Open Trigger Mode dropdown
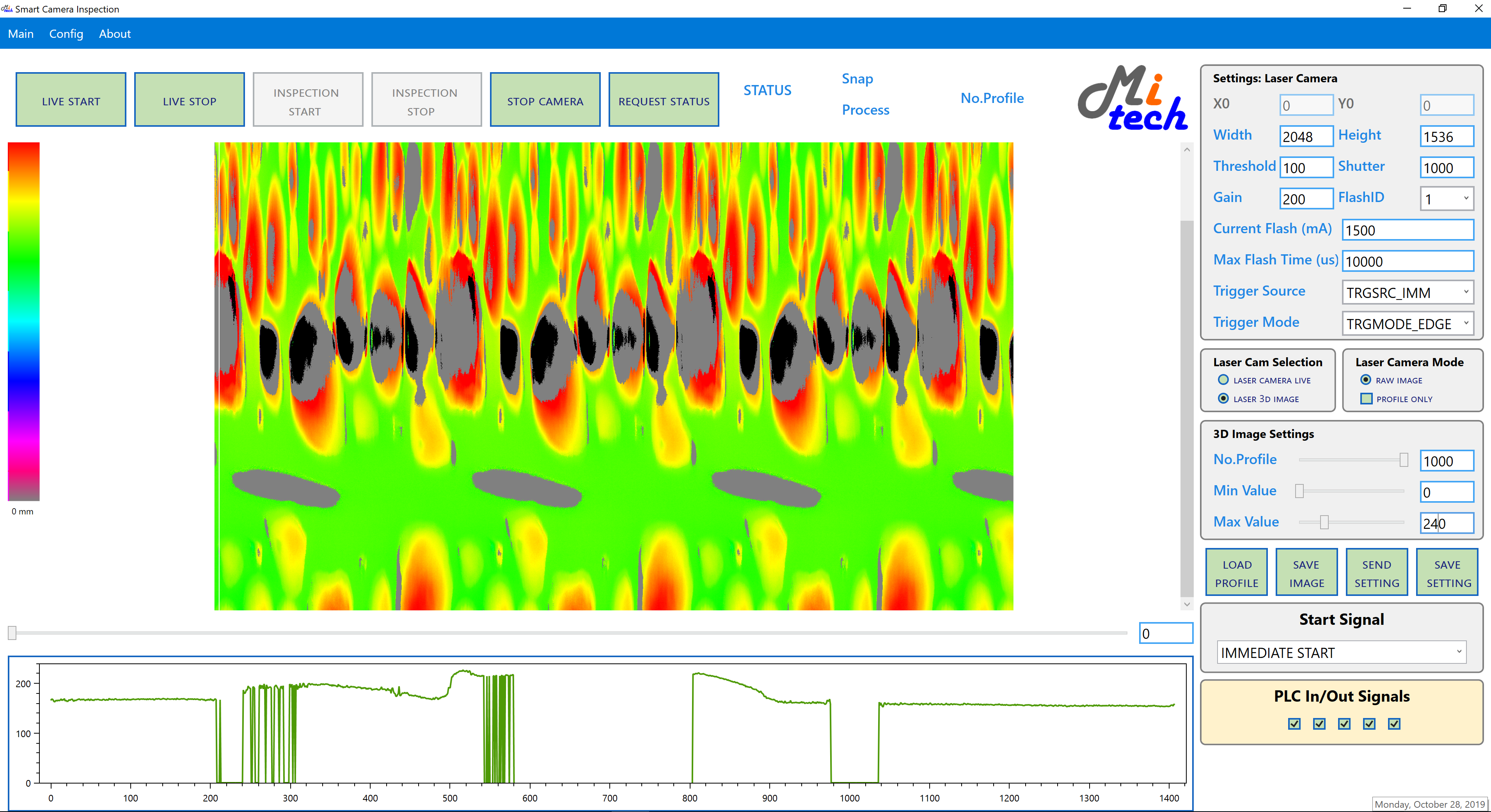Image resolution: width=1491 pixels, height=812 pixels. click(1408, 324)
